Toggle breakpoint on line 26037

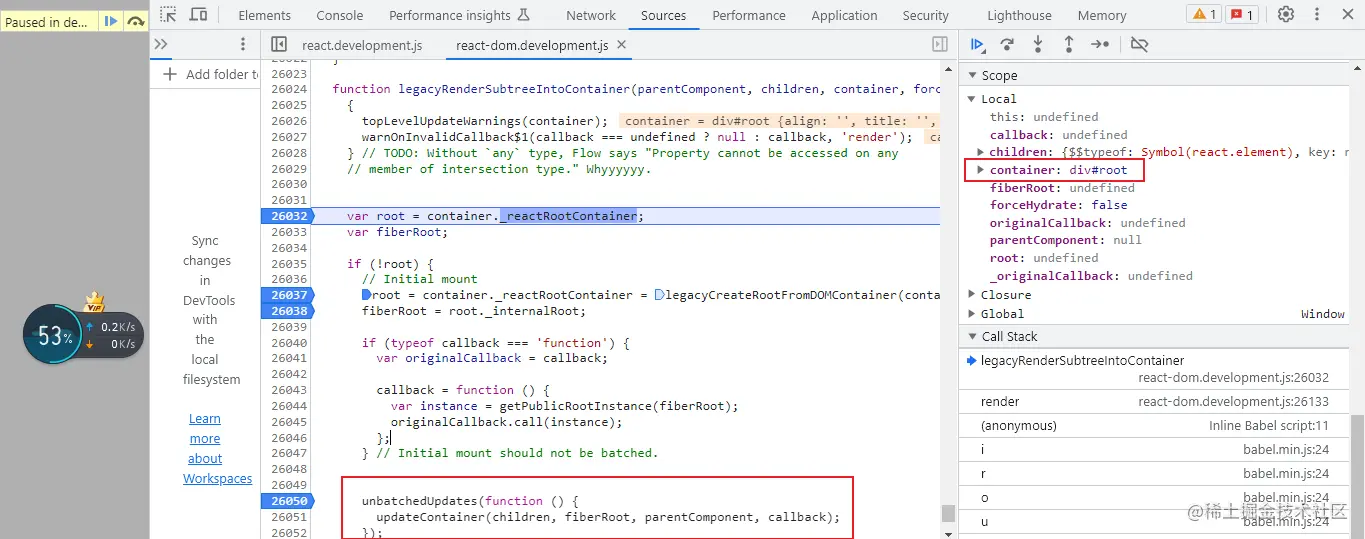point(287,295)
